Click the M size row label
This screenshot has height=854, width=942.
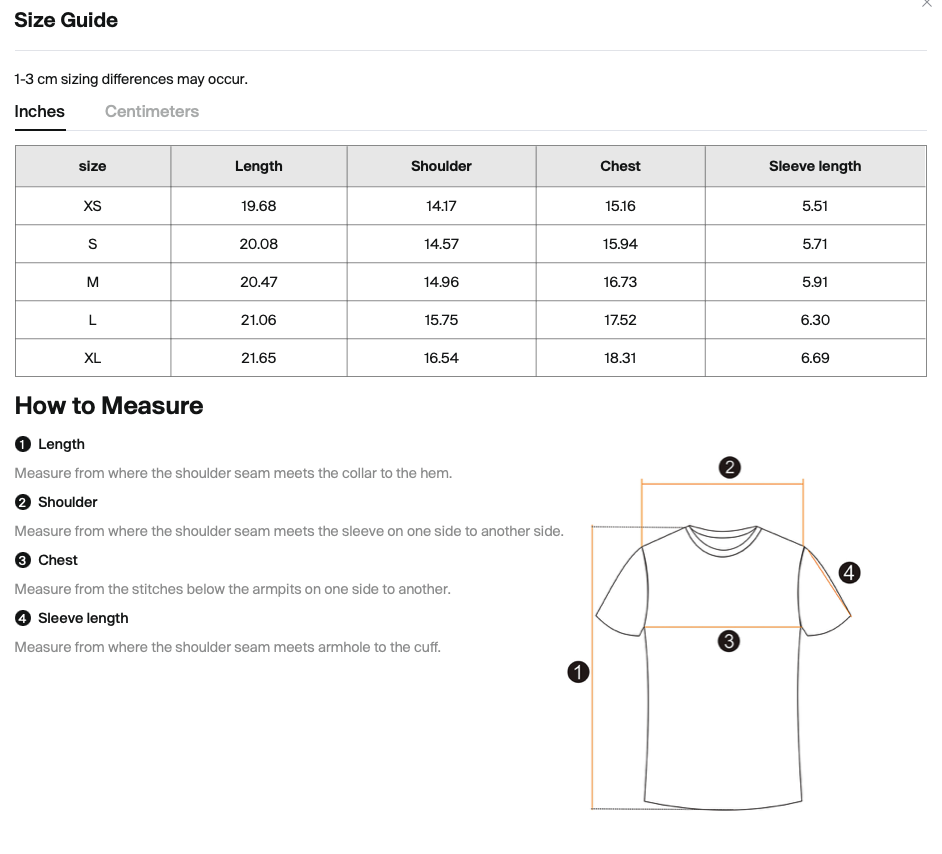[93, 282]
